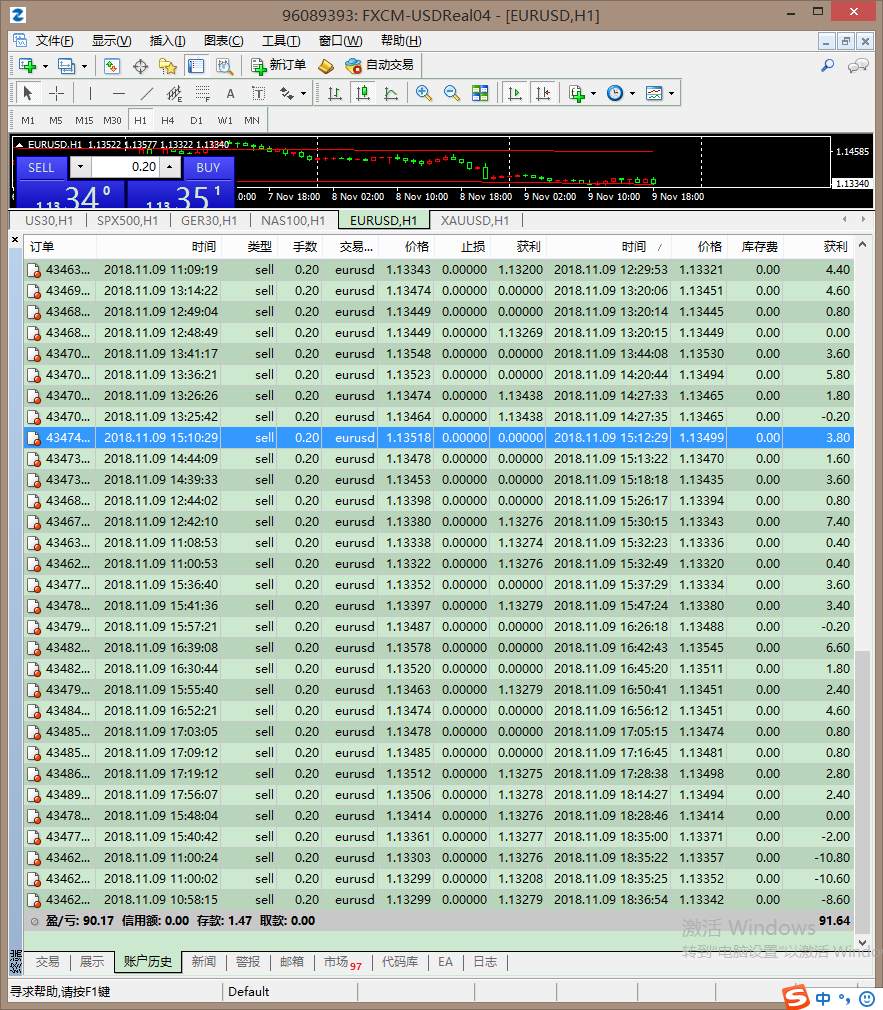
Task: Toggle the H4 timeframe button
Action: (168, 120)
